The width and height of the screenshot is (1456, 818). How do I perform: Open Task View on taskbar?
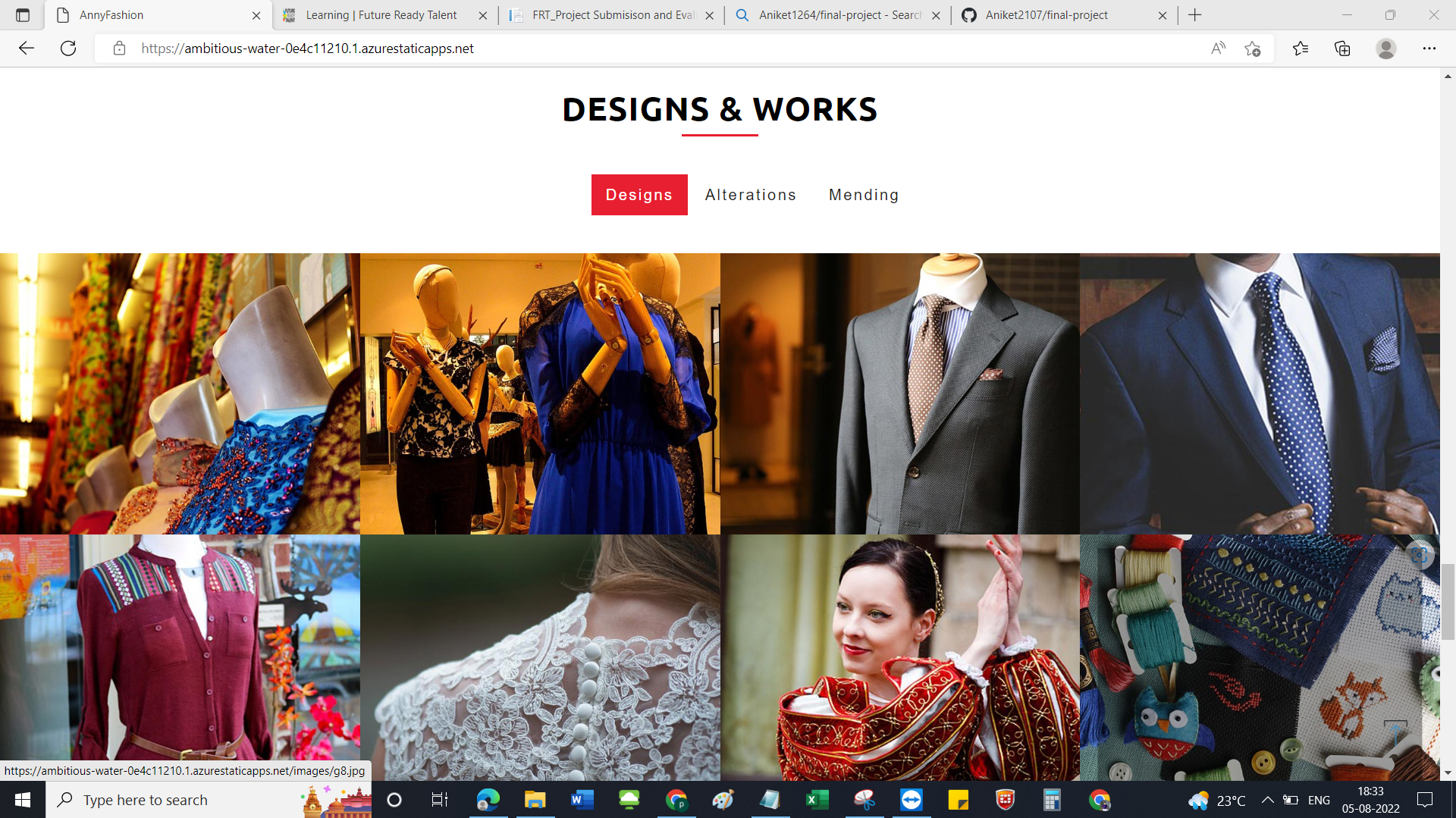pos(440,800)
